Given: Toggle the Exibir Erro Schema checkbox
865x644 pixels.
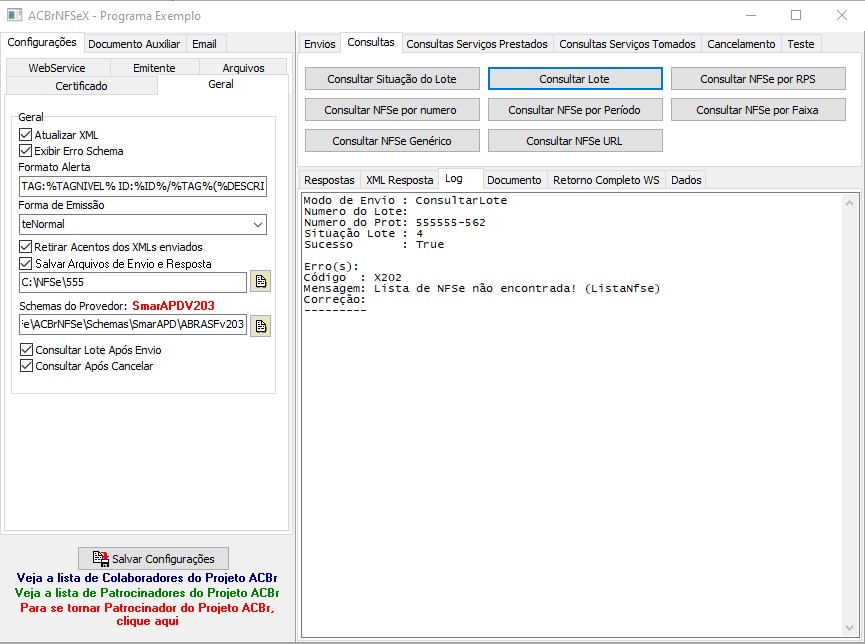Looking at the screenshot, I should tap(25, 151).
